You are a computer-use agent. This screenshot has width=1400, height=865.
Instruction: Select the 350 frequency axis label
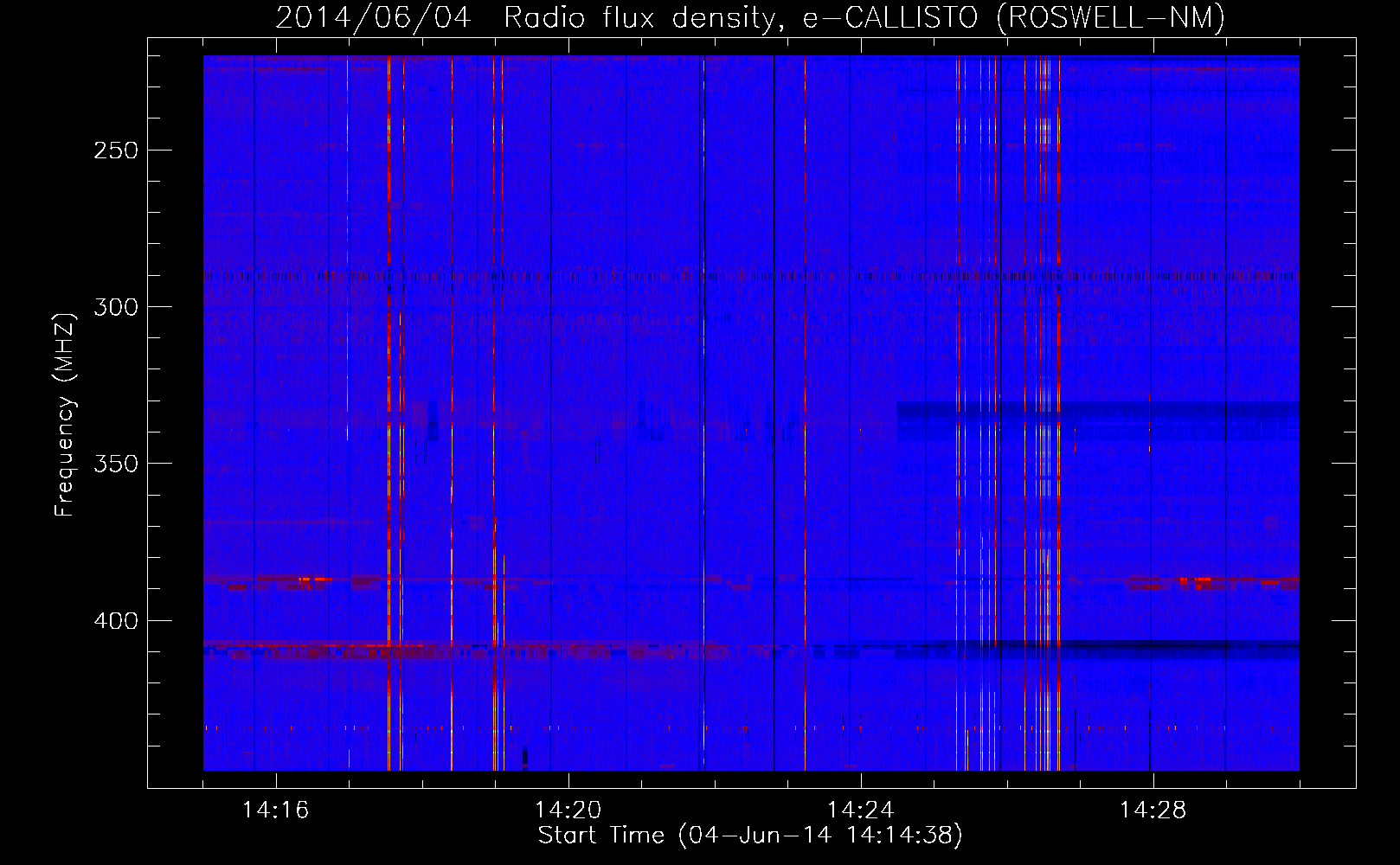pos(116,464)
